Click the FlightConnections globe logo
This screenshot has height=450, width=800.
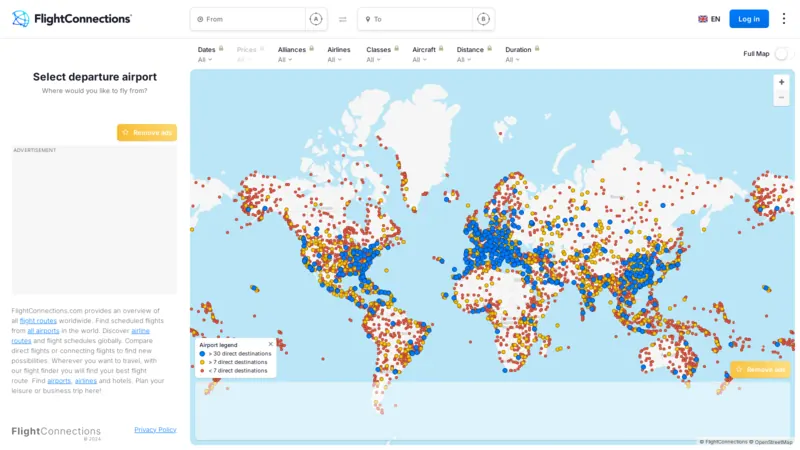tap(20, 19)
